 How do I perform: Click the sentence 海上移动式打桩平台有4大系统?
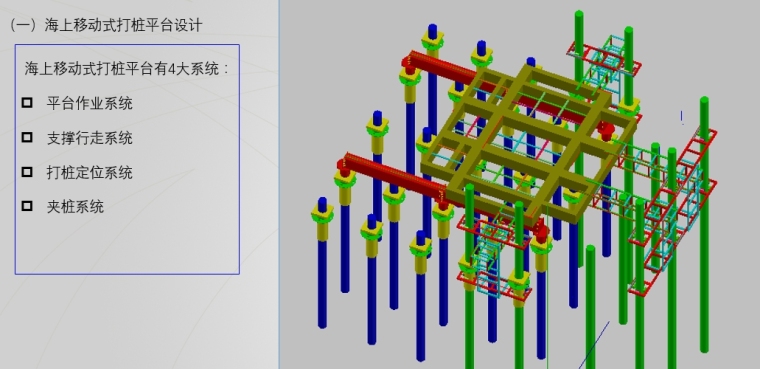(123, 69)
